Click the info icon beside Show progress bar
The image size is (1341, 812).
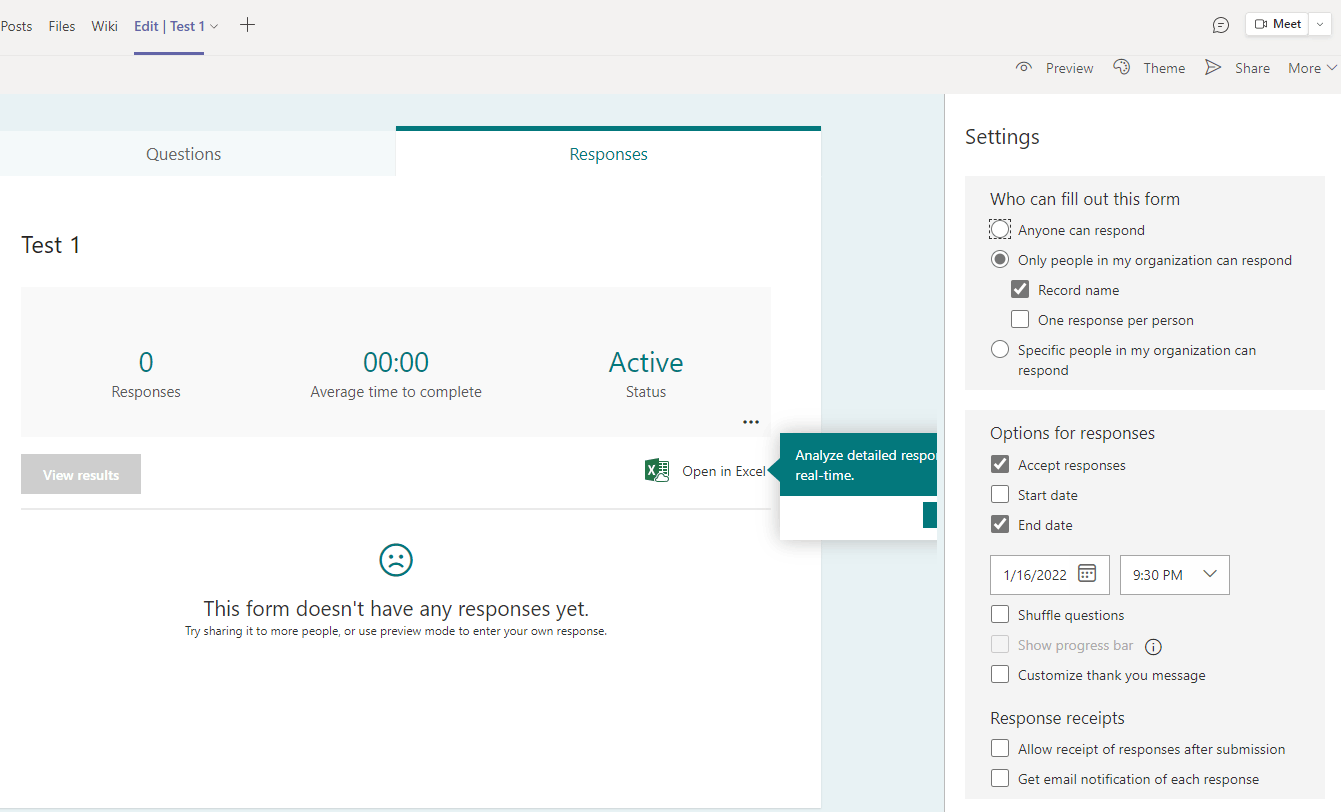pyautogui.click(x=1153, y=646)
